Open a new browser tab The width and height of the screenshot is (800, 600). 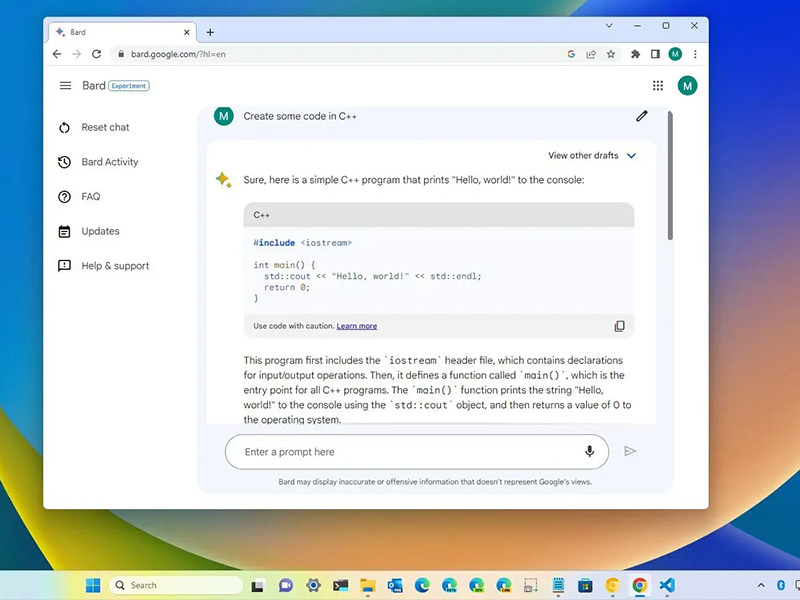[210, 32]
